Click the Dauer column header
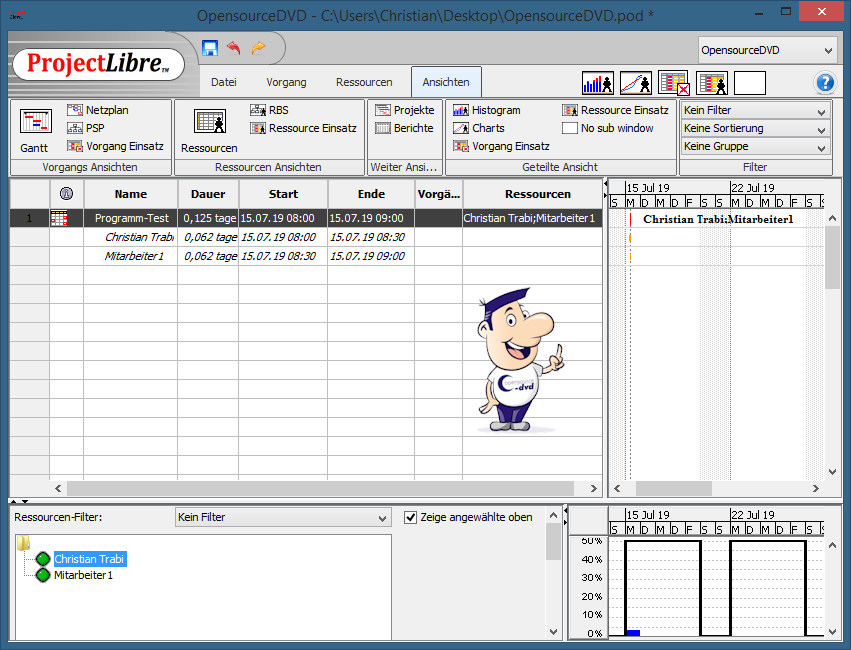The height and width of the screenshot is (650, 851). click(x=208, y=194)
